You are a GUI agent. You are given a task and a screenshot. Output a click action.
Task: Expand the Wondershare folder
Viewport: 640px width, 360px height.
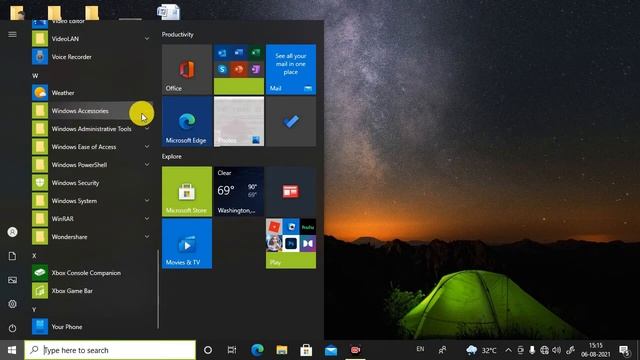tap(92, 236)
